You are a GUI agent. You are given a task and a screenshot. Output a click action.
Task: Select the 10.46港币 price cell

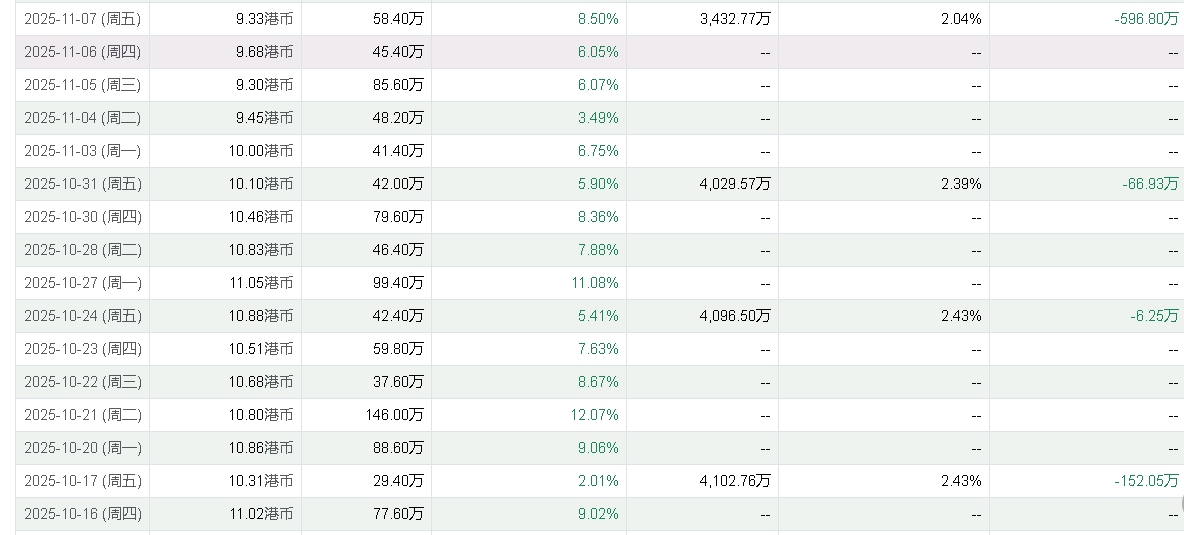point(260,217)
